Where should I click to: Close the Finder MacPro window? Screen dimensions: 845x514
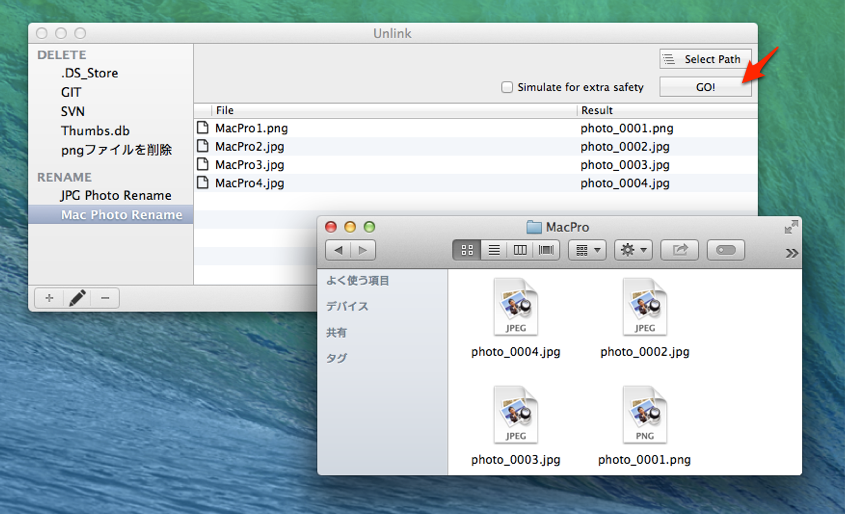[x=331, y=227]
